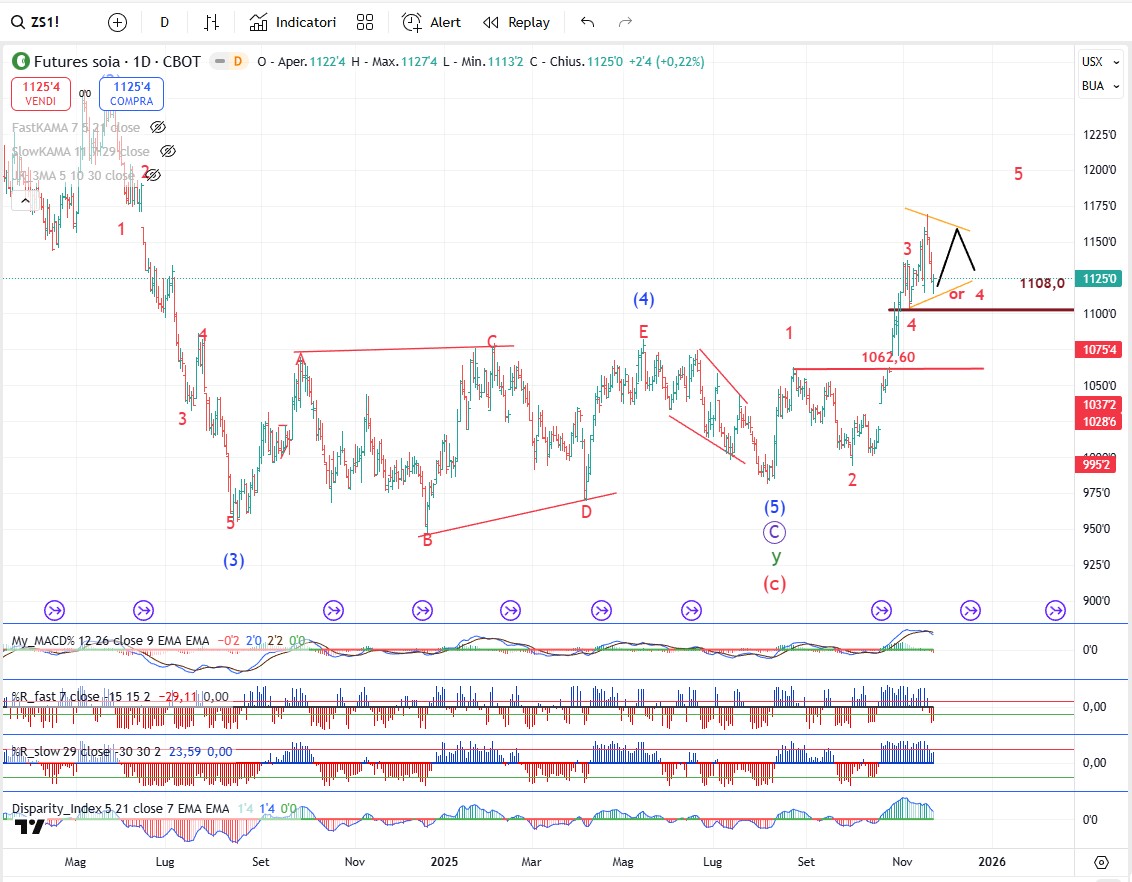
Task: Toggle SlowKAMA indicator visibility eye
Action: (167, 151)
